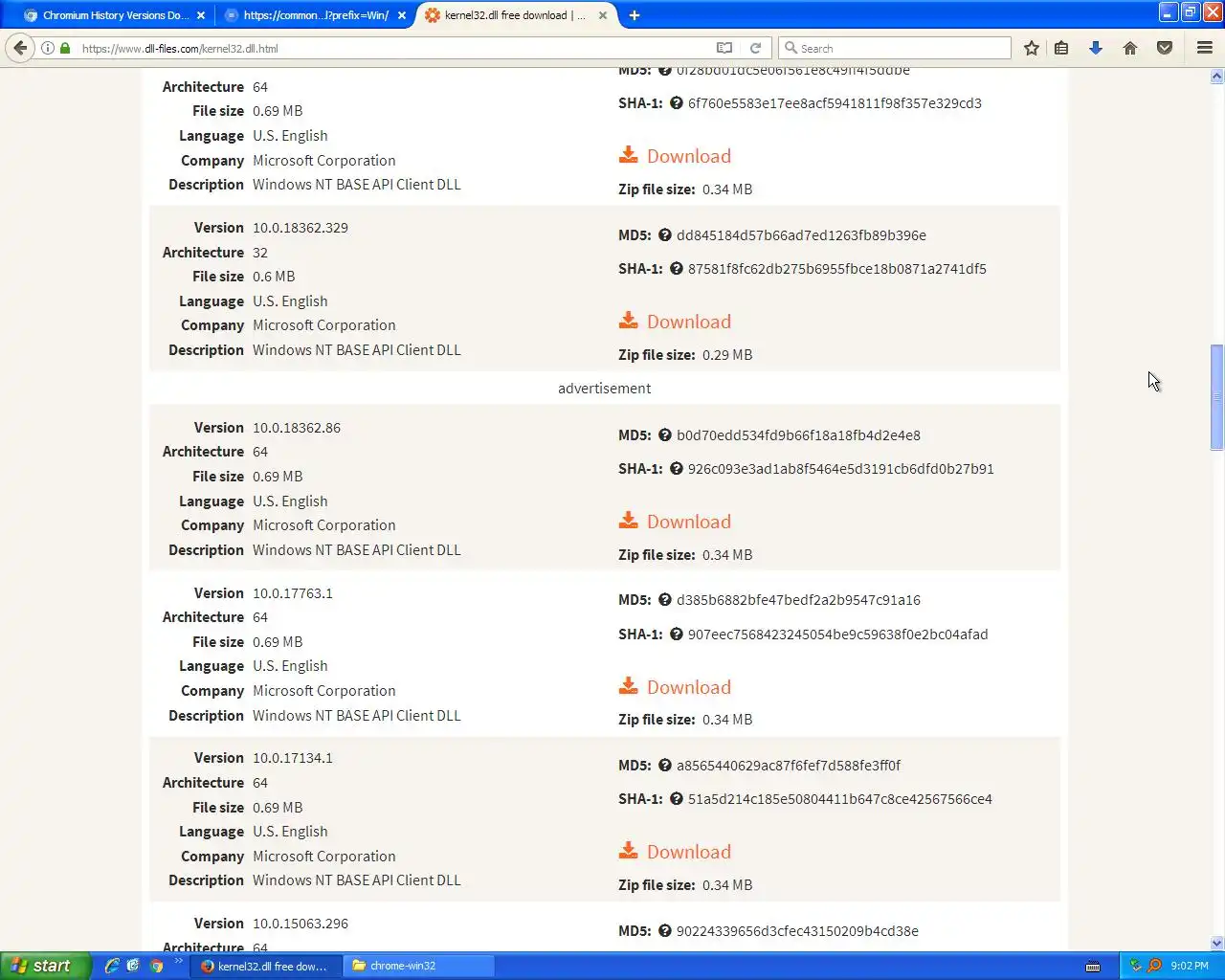Switch to chrome-win32 folder in taskbar
This screenshot has width=1225, height=980.
click(419, 966)
